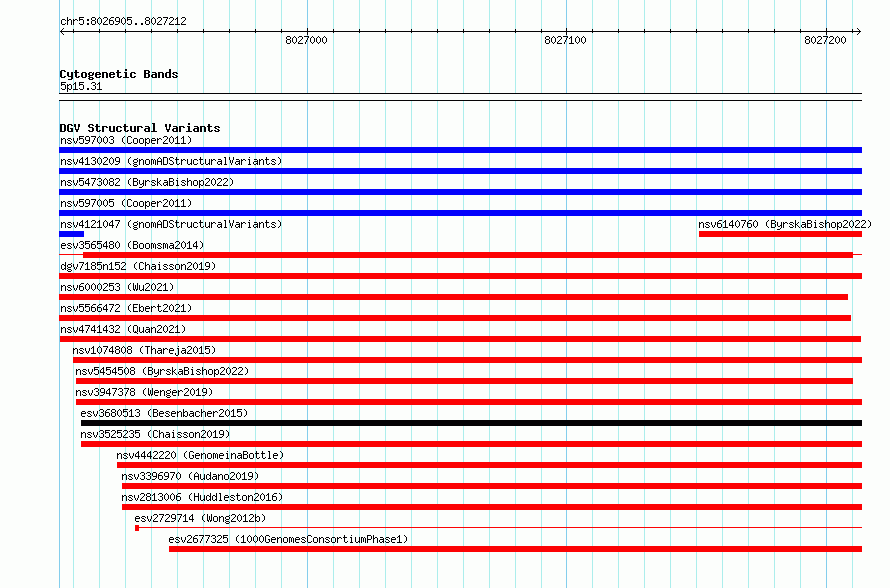Select the nsv597003 blue variant bar
This screenshot has height=588, width=890.
[460, 150]
